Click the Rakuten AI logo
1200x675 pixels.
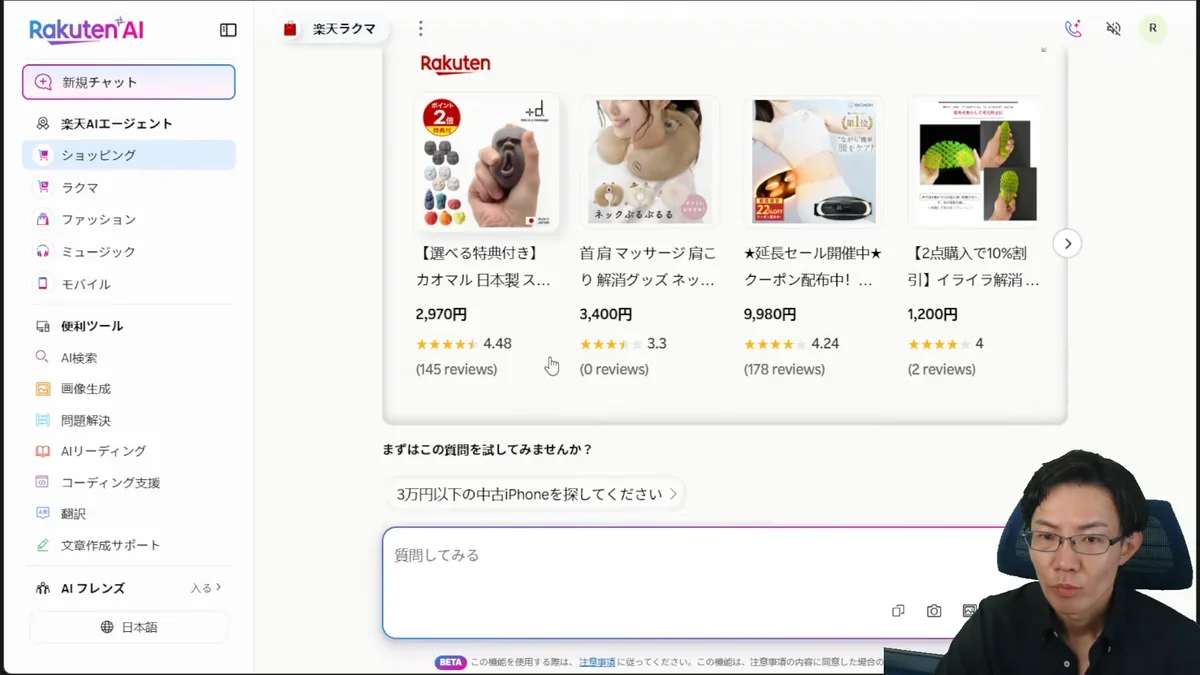[86, 30]
